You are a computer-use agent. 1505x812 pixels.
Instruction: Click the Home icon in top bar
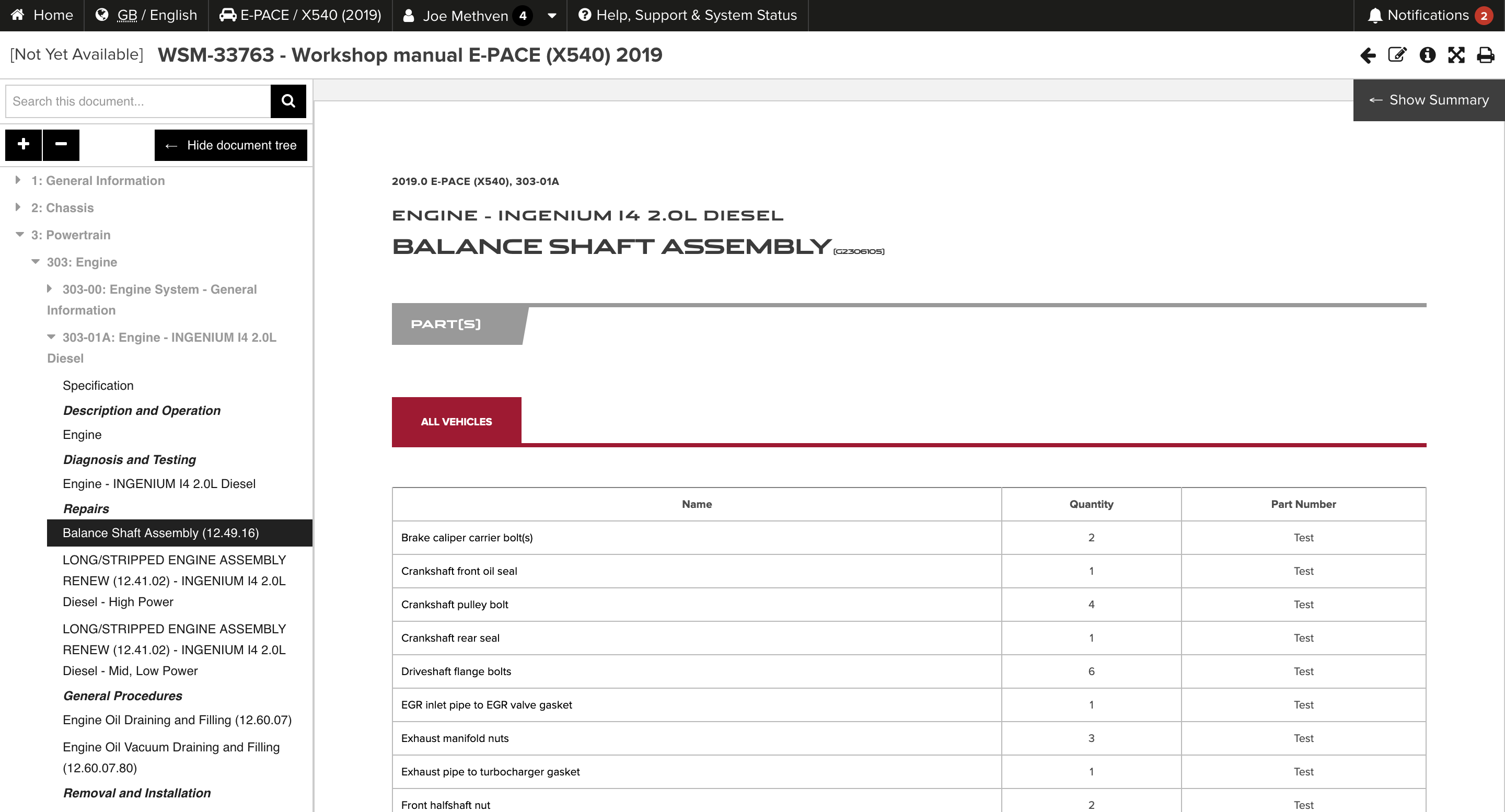tap(18, 15)
